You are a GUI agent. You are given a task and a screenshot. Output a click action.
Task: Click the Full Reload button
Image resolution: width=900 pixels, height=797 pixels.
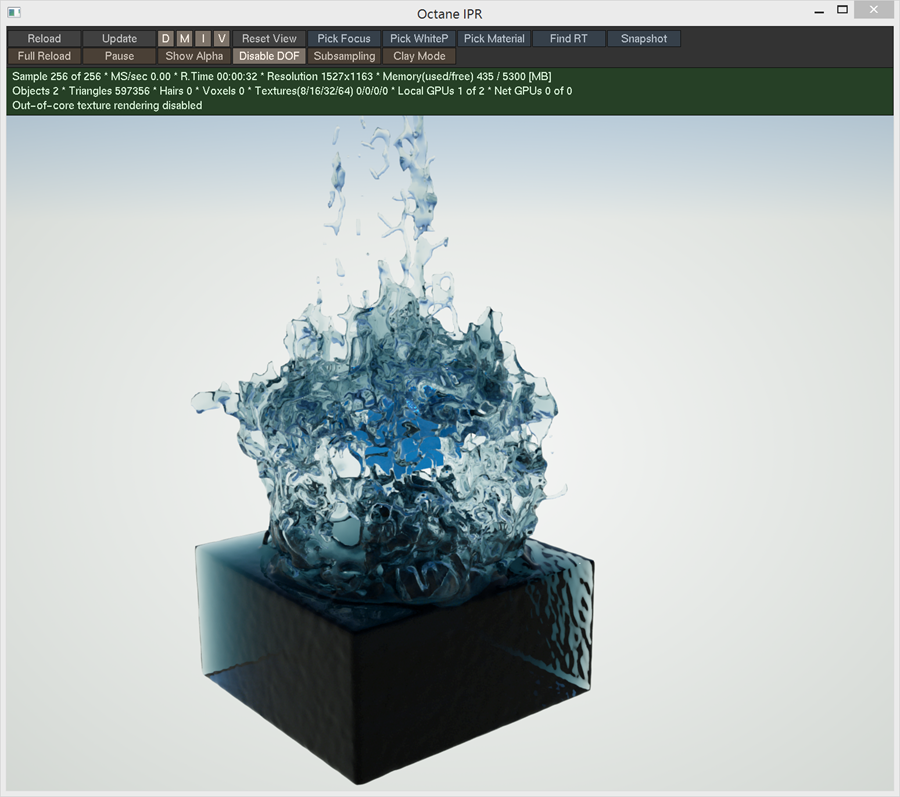pyautogui.click(x=44, y=56)
